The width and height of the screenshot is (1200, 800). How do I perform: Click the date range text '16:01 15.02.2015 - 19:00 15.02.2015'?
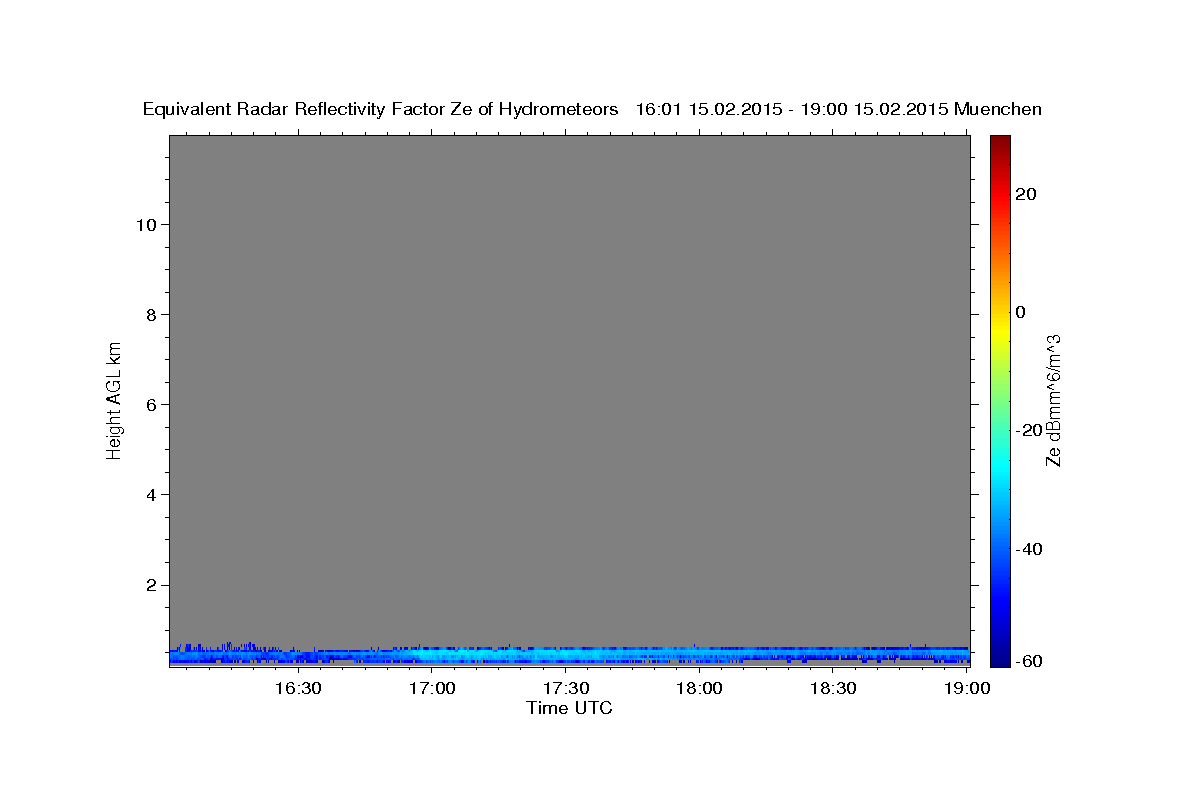[x=792, y=110]
